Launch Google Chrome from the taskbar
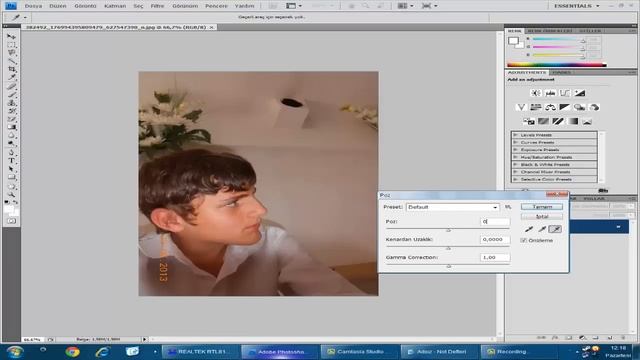Image resolution: width=640 pixels, height=360 pixels. [73, 351]
